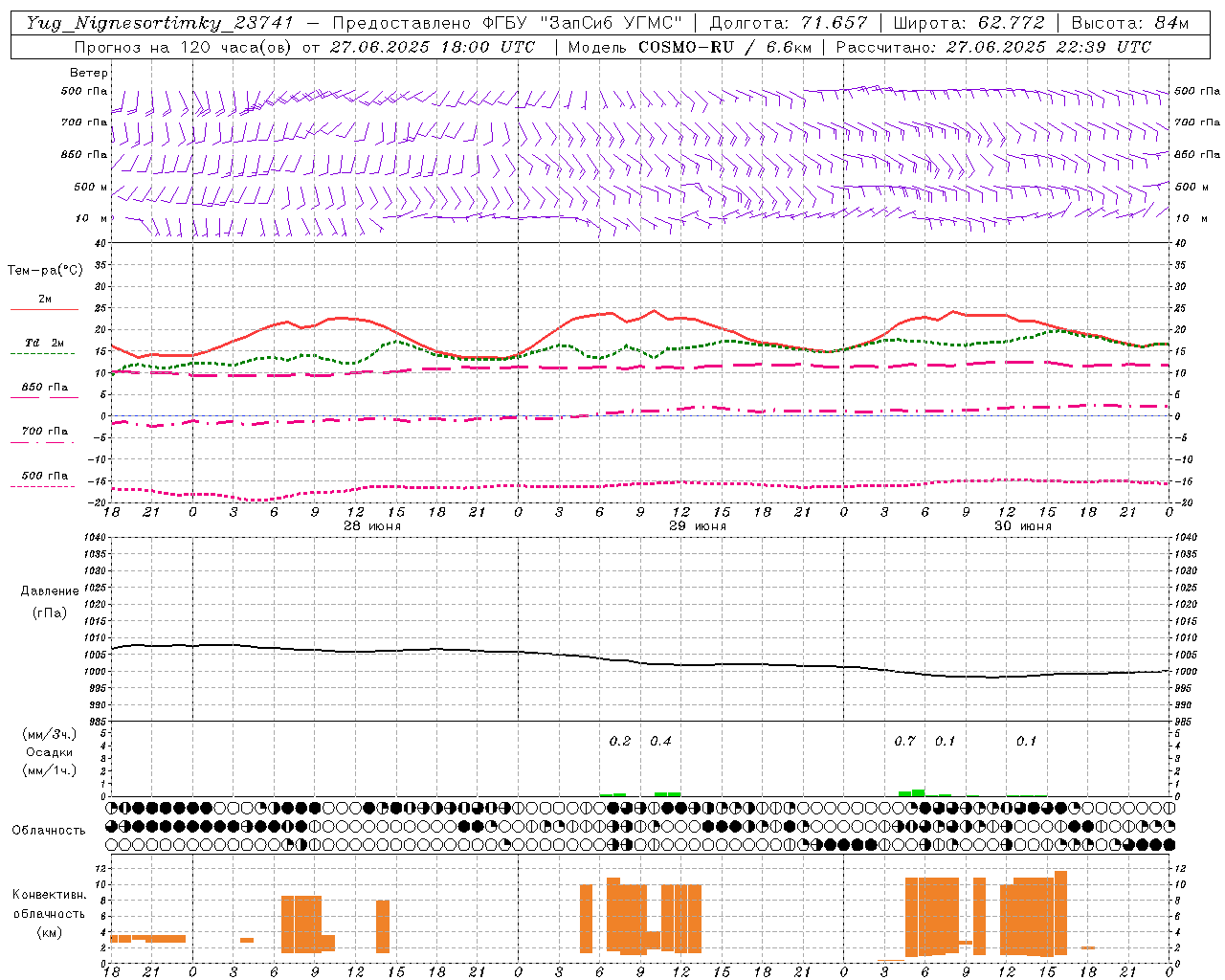The image size is (1225, 980).
Task: Click the Тем-ра(°C) axis title
Action: click(x=45, y=271)
